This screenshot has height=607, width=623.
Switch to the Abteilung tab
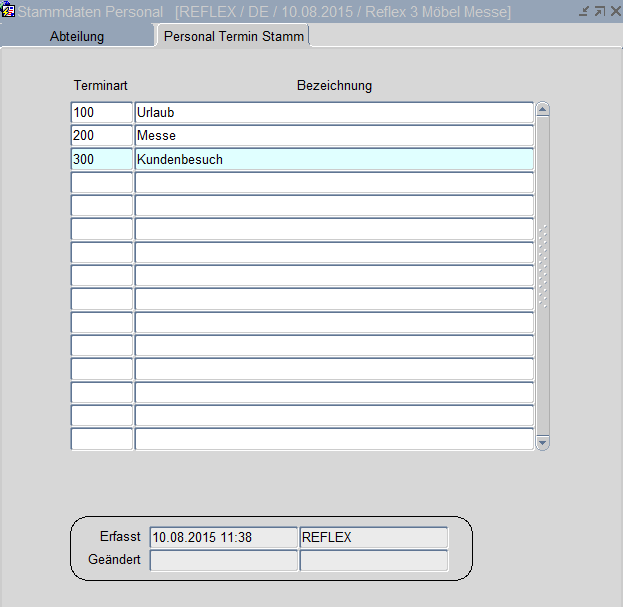(x=77, y=36)
